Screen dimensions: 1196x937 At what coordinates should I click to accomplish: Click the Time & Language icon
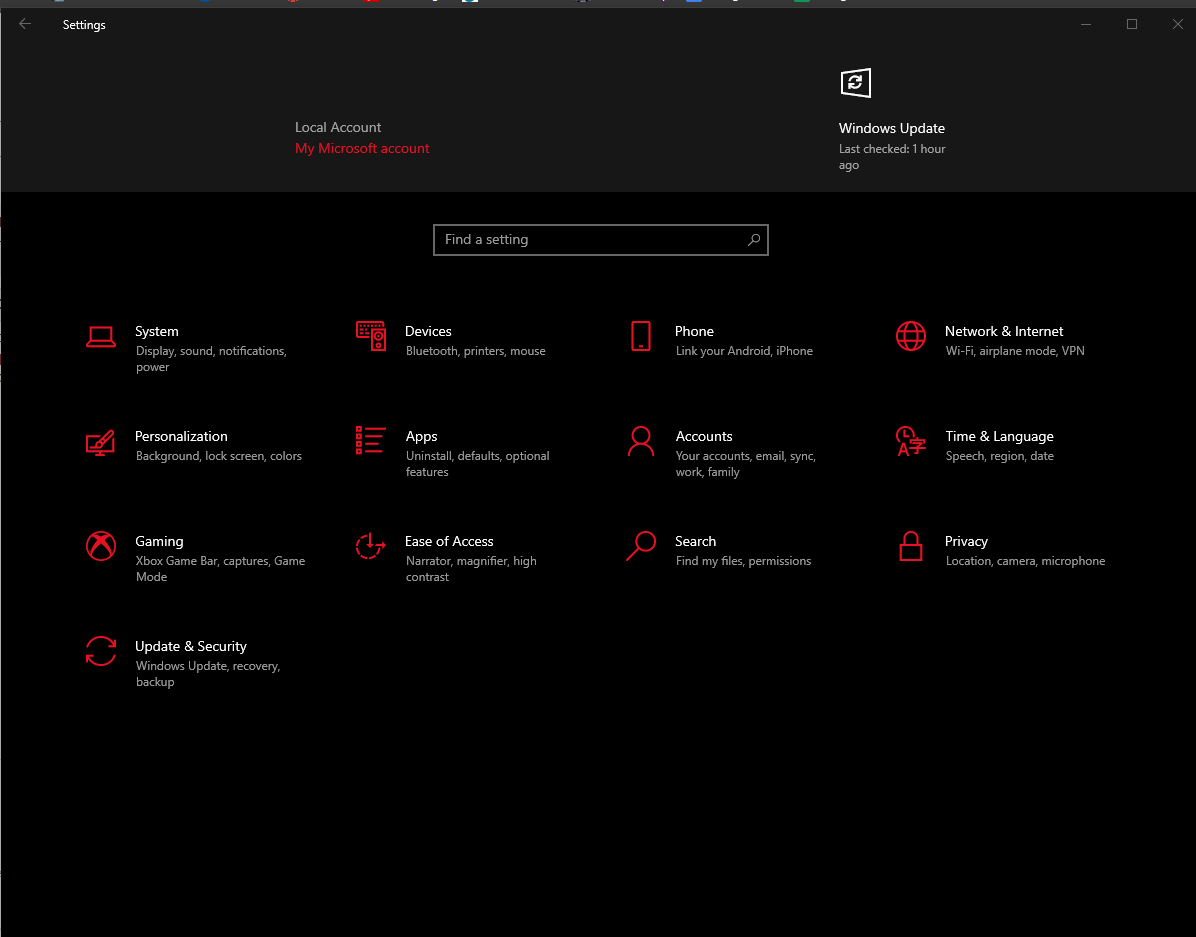coord(911,441)
